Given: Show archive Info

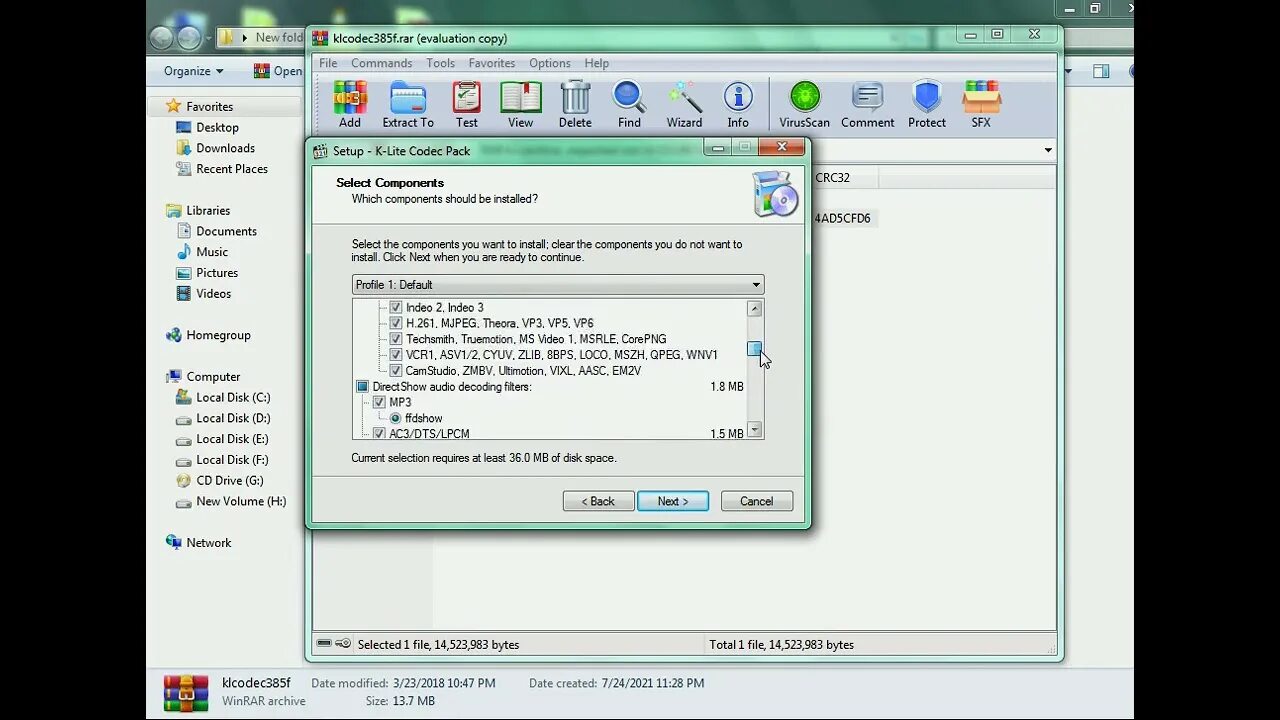Looking at the screenshot, I should tap(738, 105).
